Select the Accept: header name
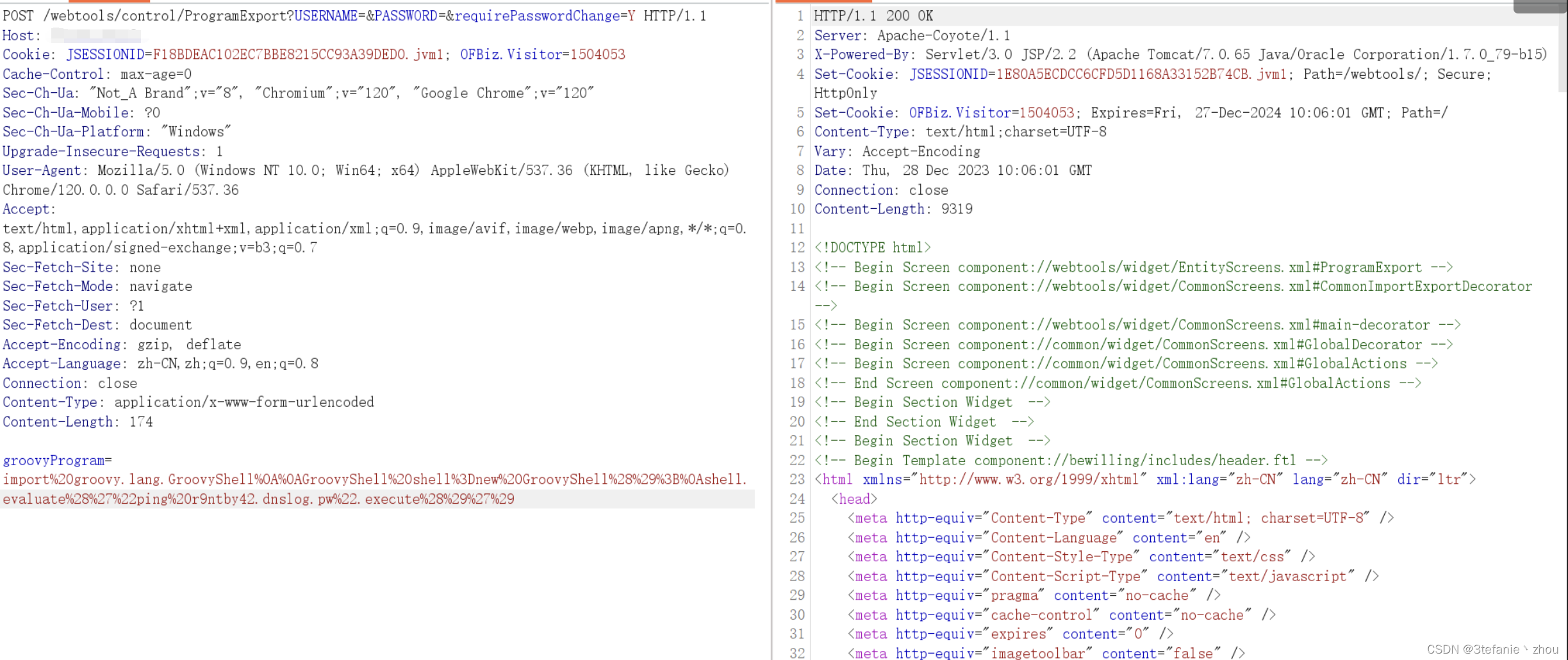 (29, 209)
